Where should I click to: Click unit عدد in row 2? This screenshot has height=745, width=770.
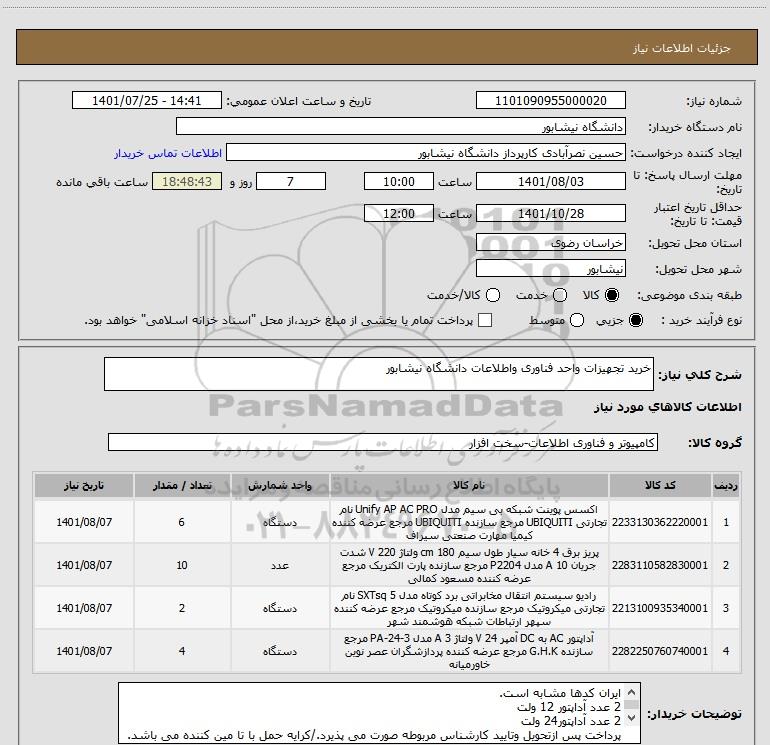click(x=280, y=565)
